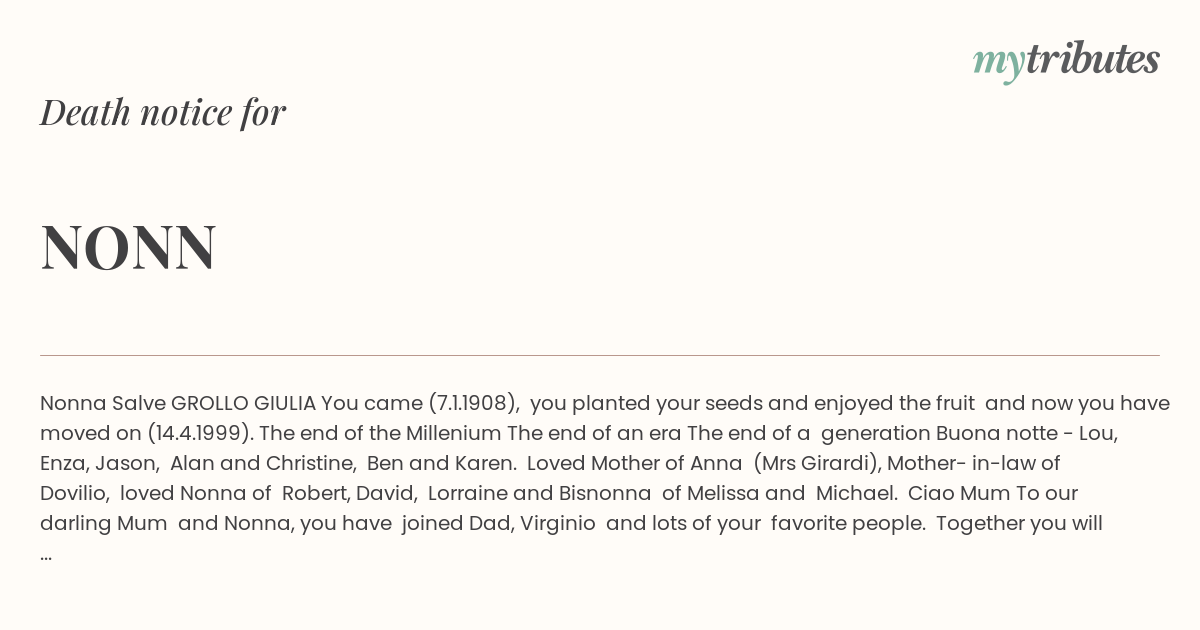Click the ellipsis below the notice text

(x=46, y=554)
